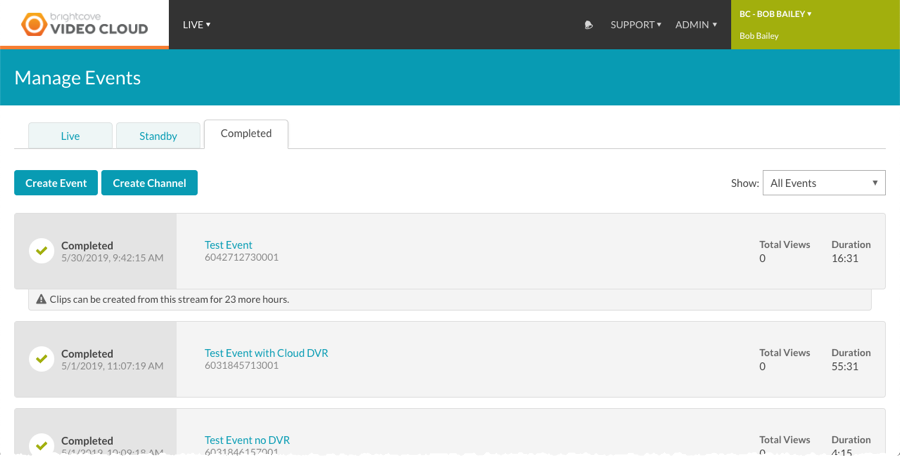Expand the ADMIN menu
Image resolution: width=900 pixels, height=456 pixels.
(x=696, y=25)
